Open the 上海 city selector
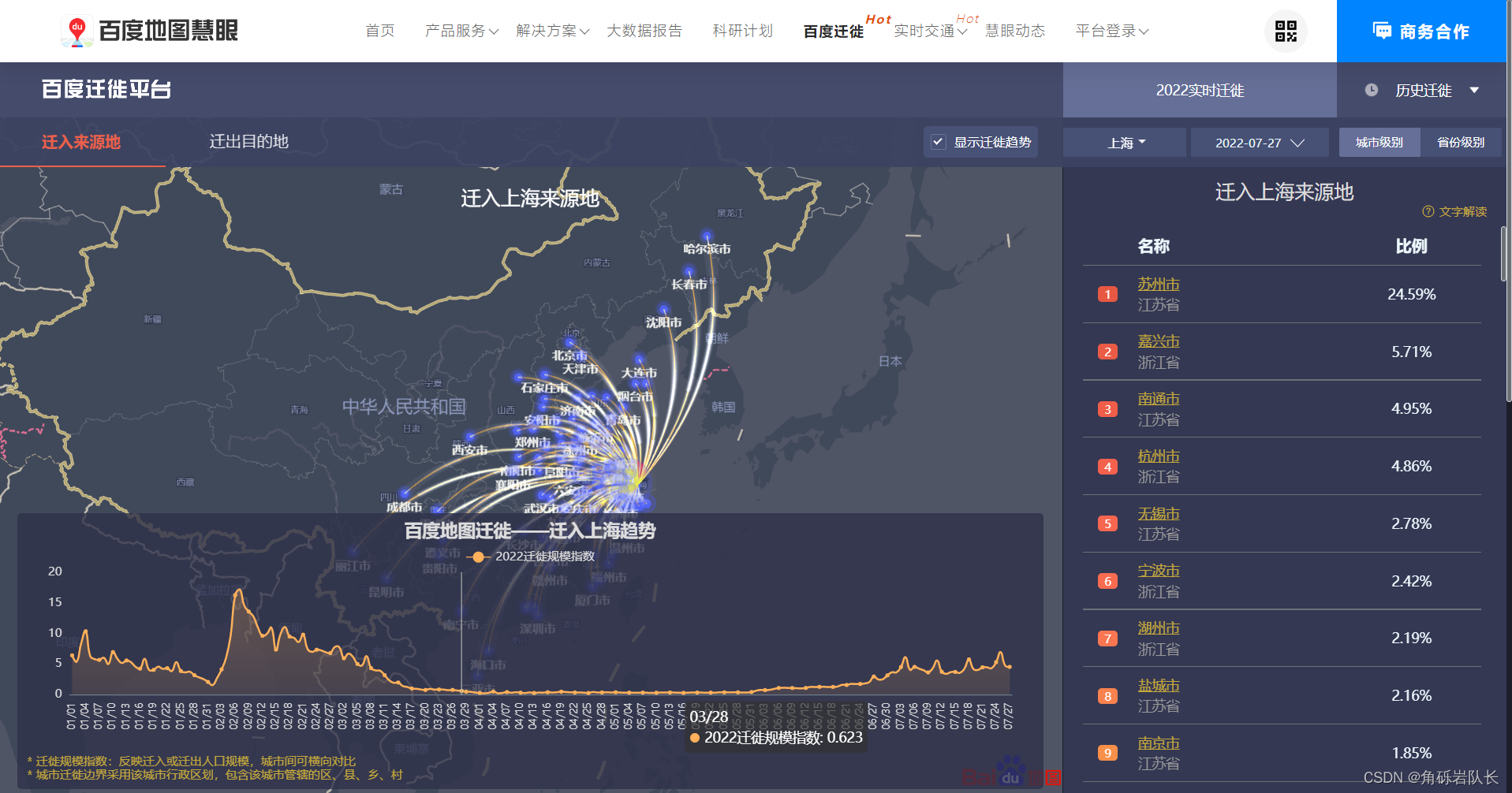This screenshot has width=1512, height=793. 1125,143
